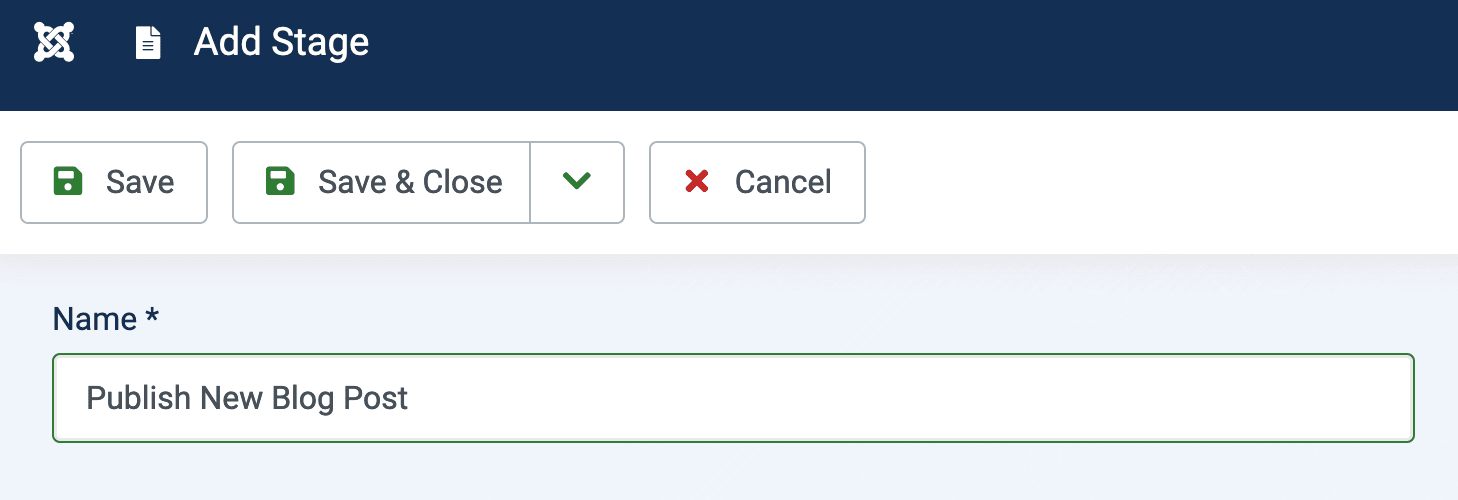Click the red X icon on Cancel
Screen dimensions: 1458x500
[x=697, y=181]
